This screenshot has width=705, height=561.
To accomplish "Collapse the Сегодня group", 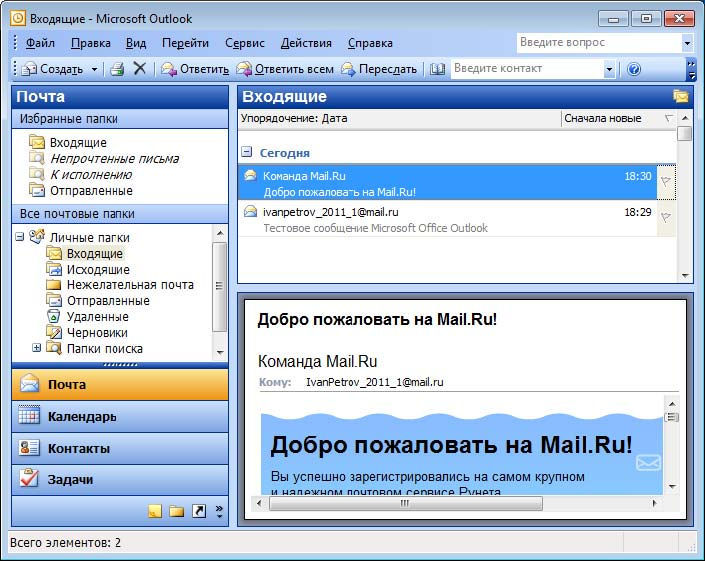I will [246, 152].
